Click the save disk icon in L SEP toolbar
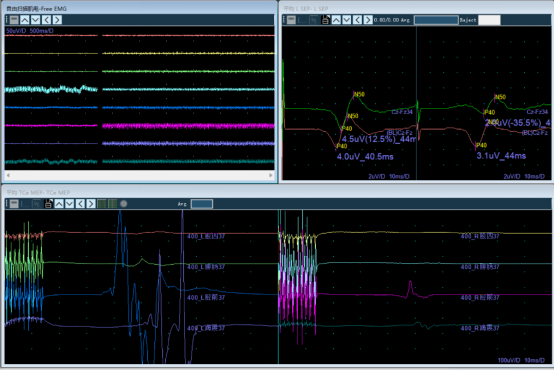554x370 pixels. coord(325,20)
